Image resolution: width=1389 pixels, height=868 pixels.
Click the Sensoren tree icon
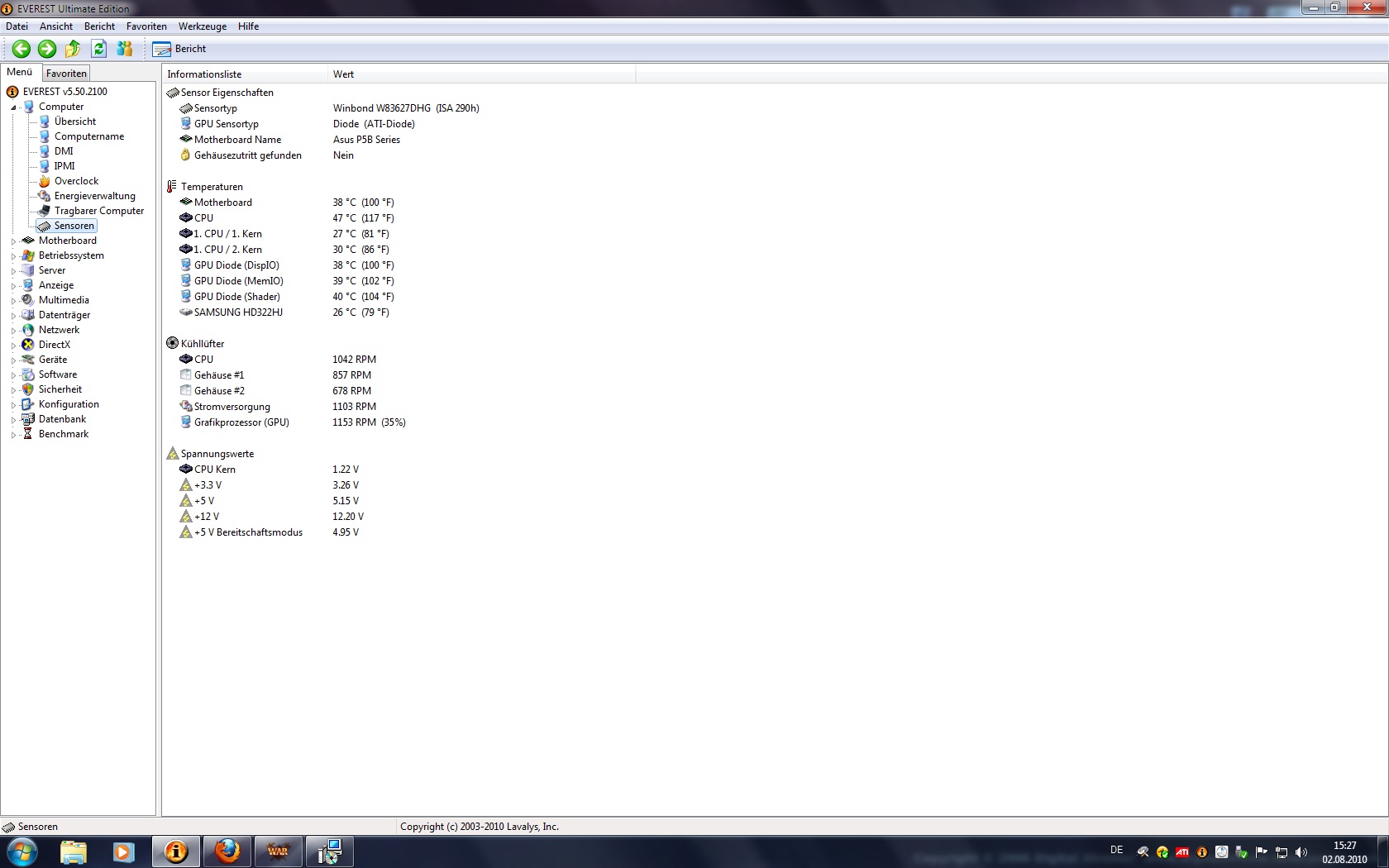point(45,226)
